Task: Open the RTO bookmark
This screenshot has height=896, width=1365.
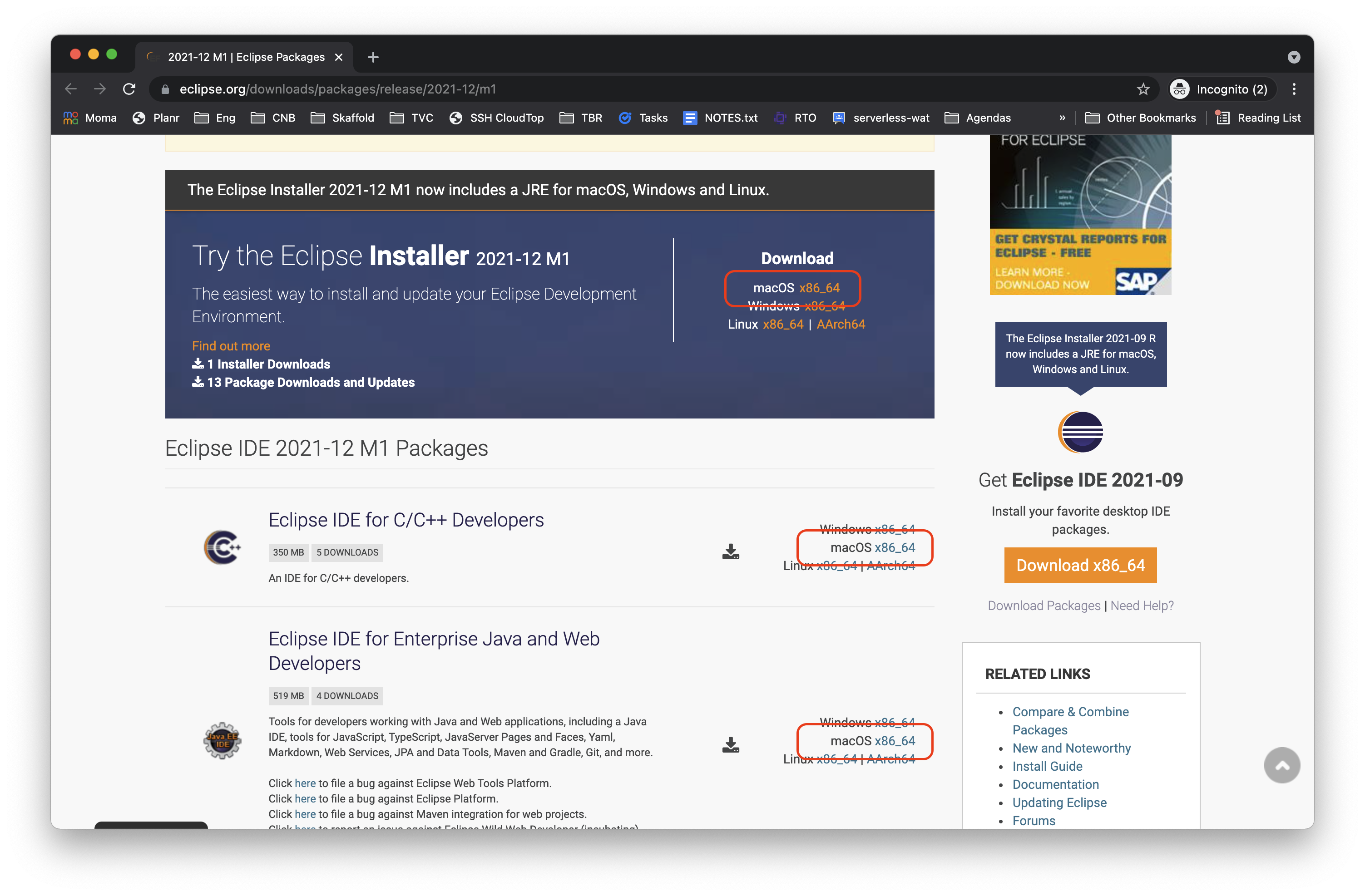Action: pyautogui.click(x=795, y=118)
